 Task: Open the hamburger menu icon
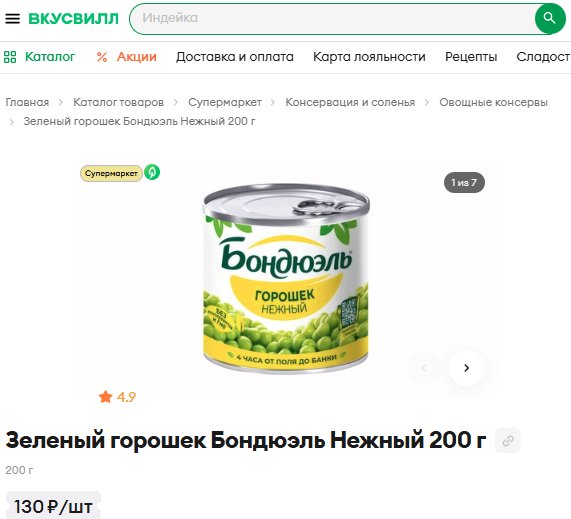click(x=12, y=18)
